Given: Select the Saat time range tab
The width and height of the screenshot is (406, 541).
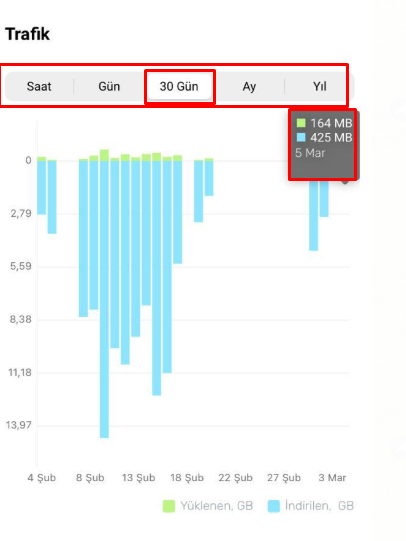Looking at the screenshot, I should pyautogui.click(x=39, y=86).
